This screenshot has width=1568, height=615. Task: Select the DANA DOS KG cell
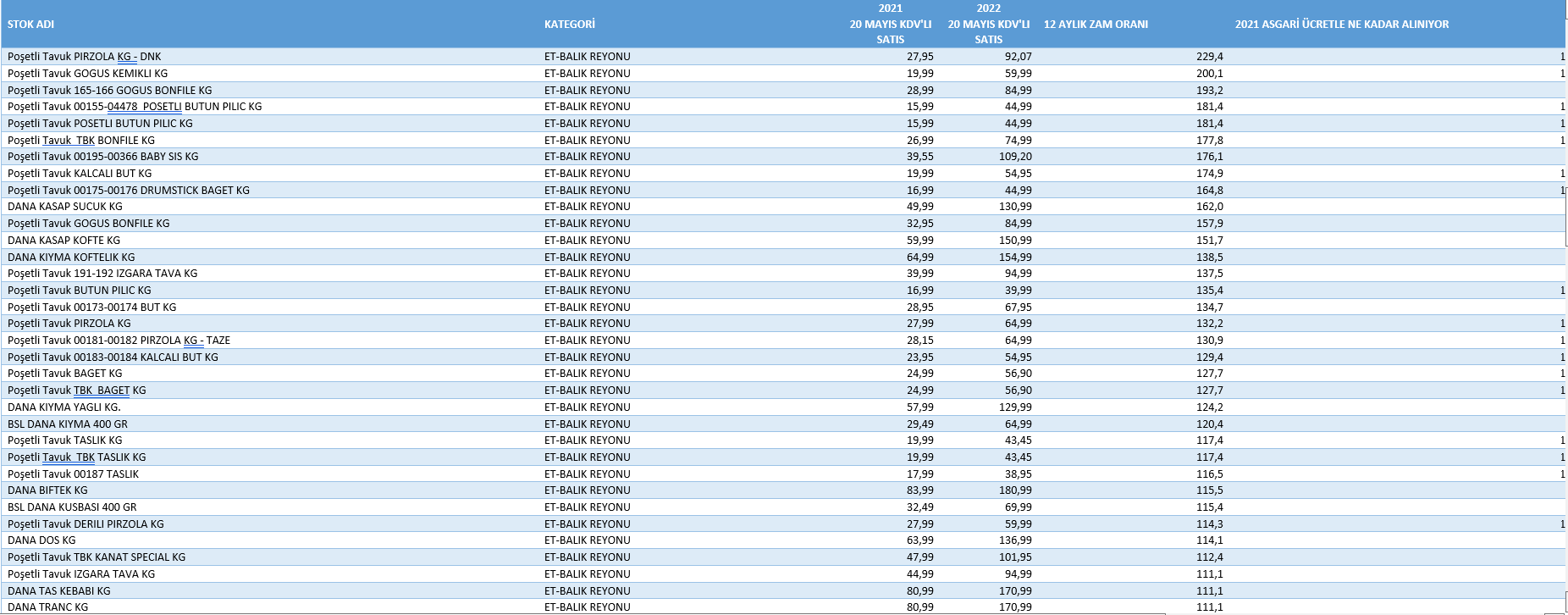click(x=41, y=540)
